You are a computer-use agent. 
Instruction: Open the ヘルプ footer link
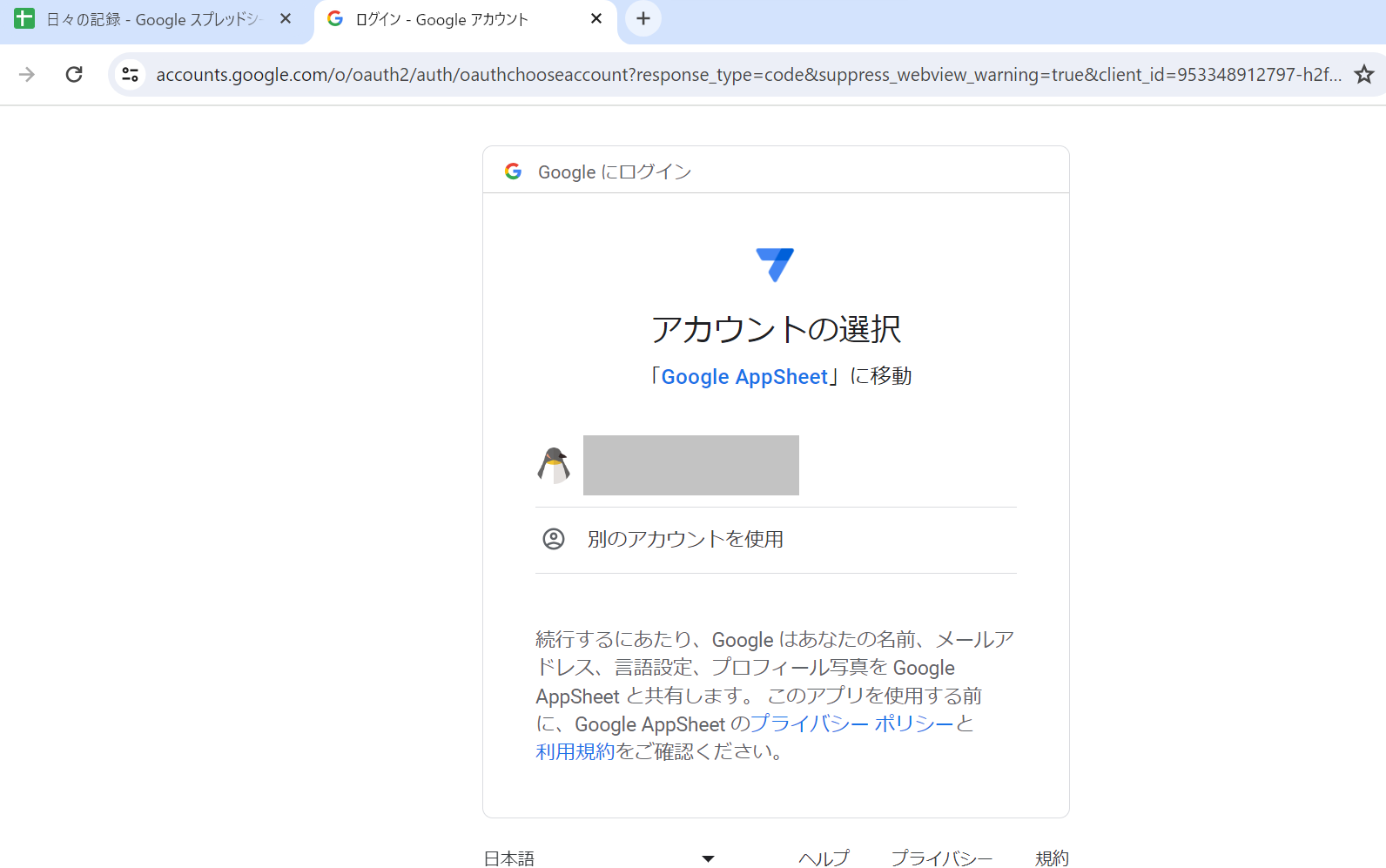pos(824,858)
